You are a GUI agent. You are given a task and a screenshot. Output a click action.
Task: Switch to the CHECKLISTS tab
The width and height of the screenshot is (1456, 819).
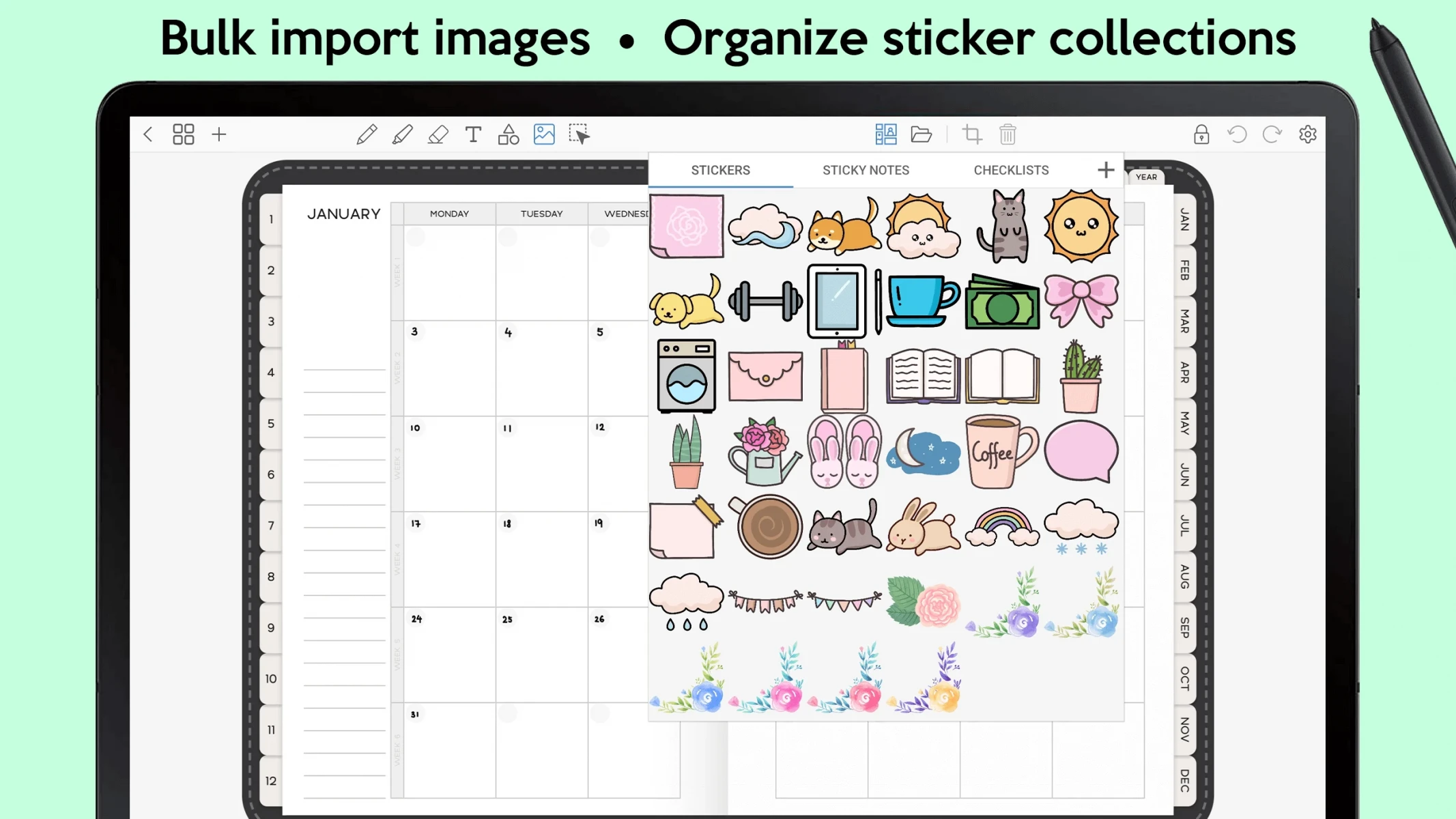click(1011, 170)
